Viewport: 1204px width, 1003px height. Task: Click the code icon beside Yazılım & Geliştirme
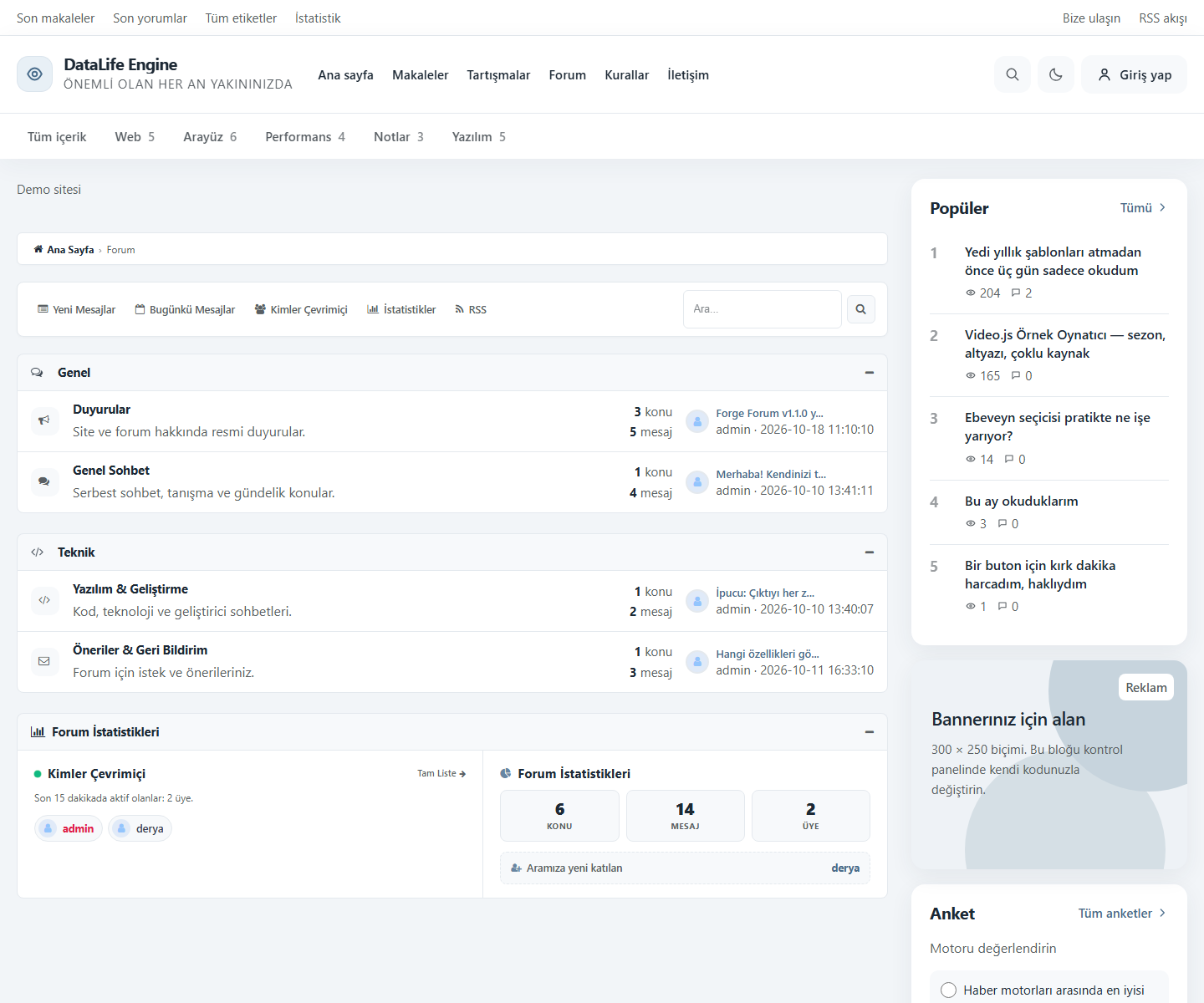[44, 600]
